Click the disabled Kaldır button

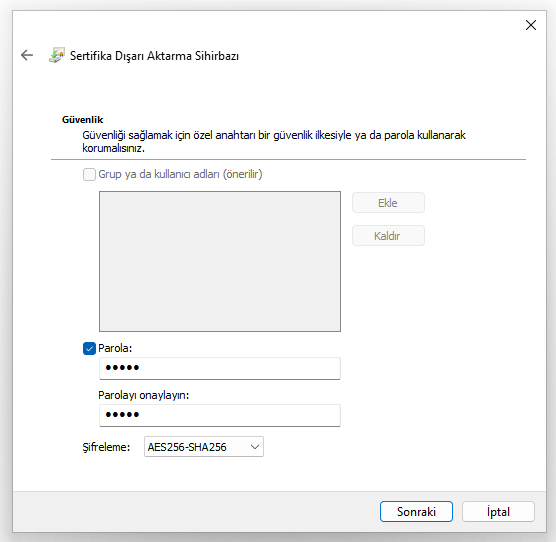388,236
